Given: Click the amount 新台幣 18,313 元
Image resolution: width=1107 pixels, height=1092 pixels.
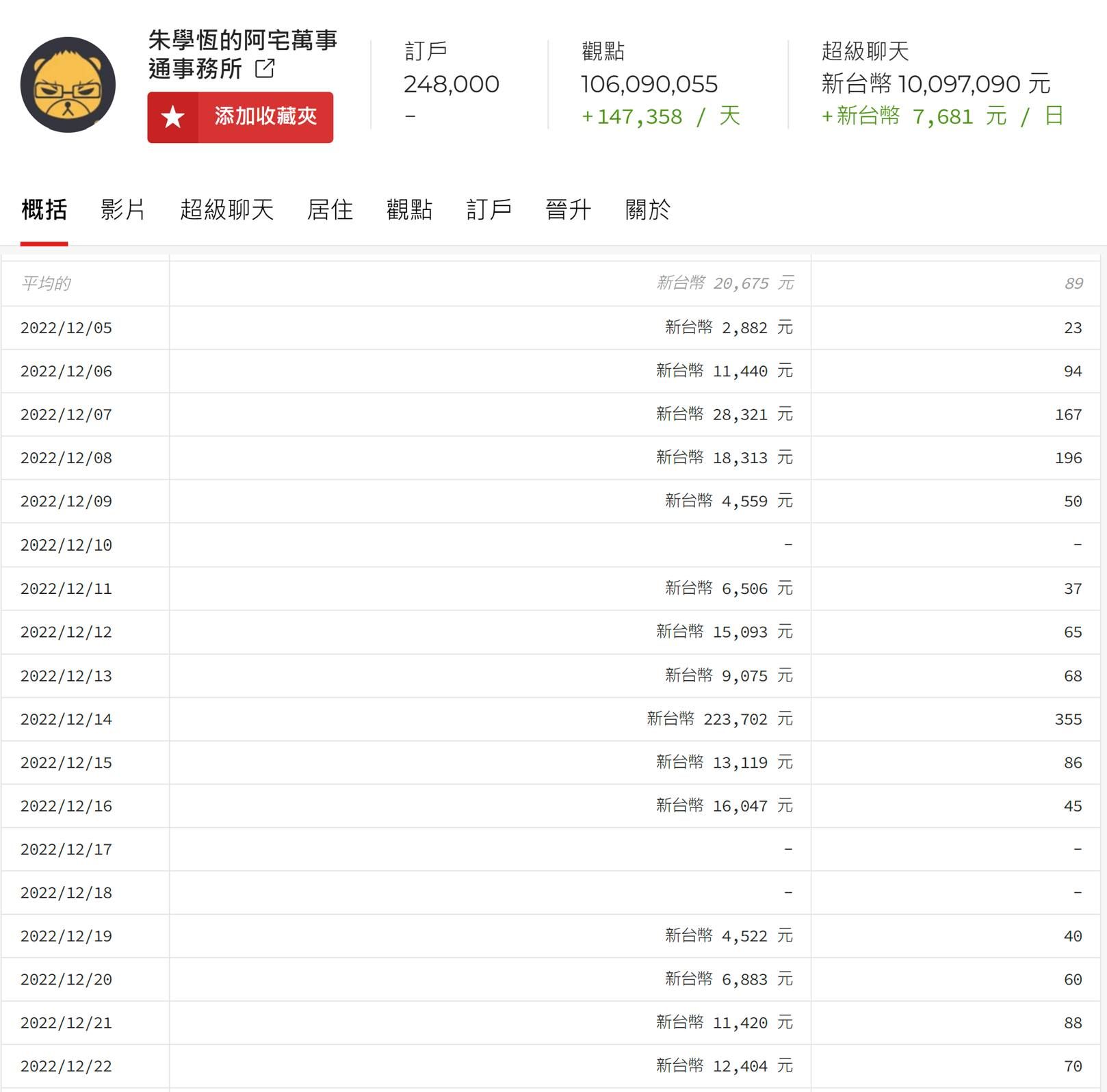Looking at the screenshot, I should click(725, 458).
